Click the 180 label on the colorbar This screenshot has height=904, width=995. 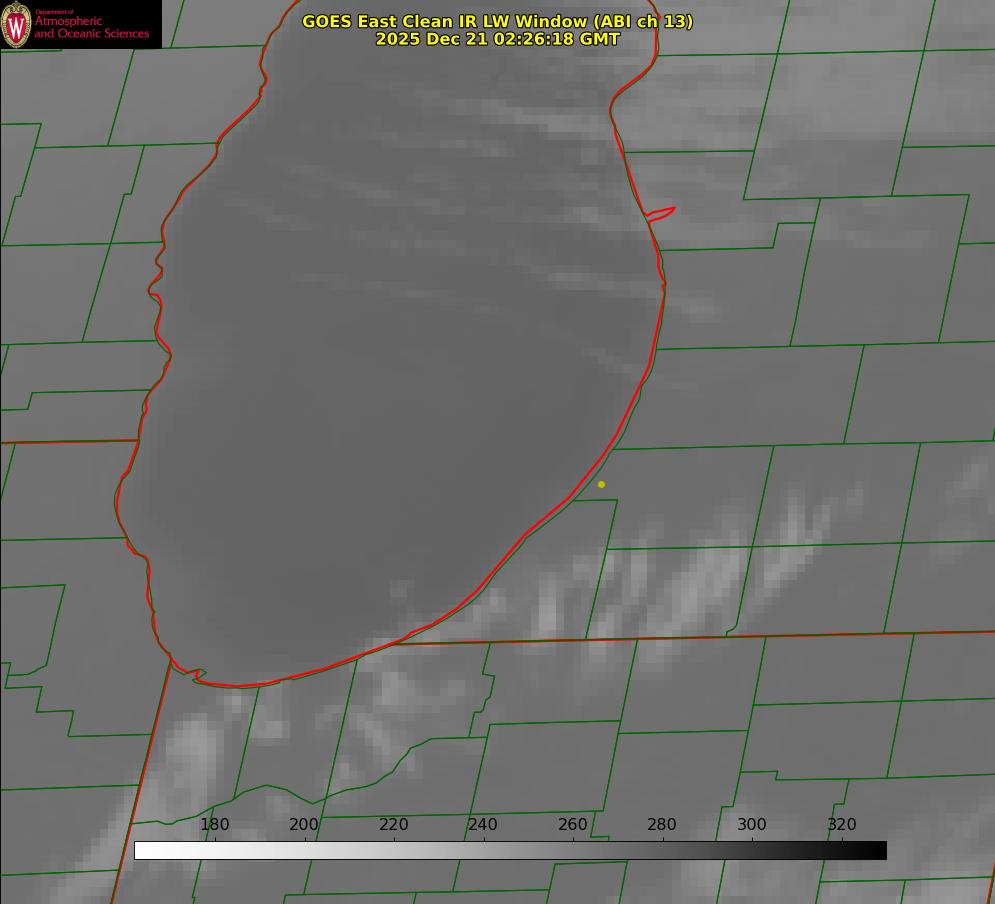coord(215,825)
